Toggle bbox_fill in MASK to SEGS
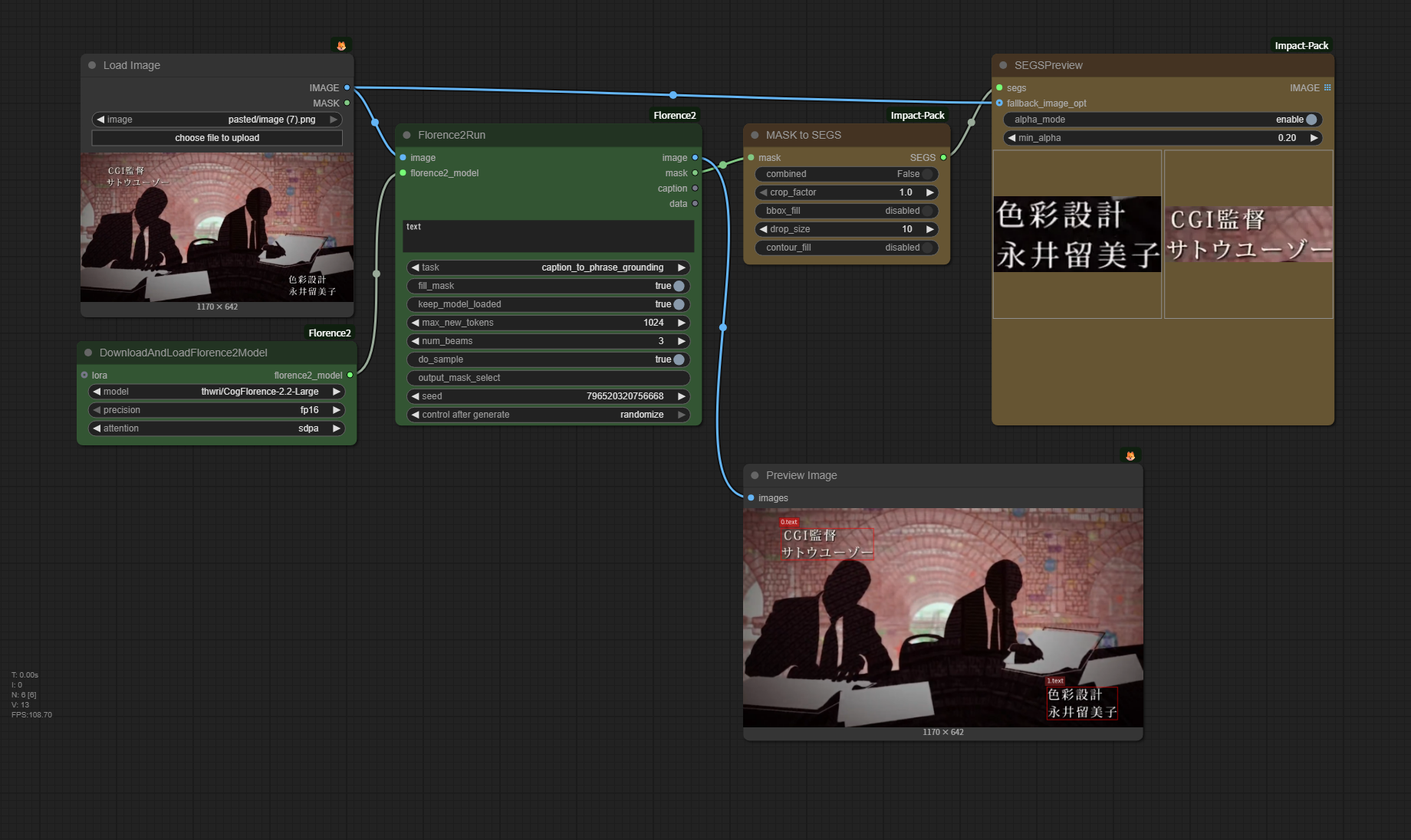 pyautogui.click(x=847, y=211)
